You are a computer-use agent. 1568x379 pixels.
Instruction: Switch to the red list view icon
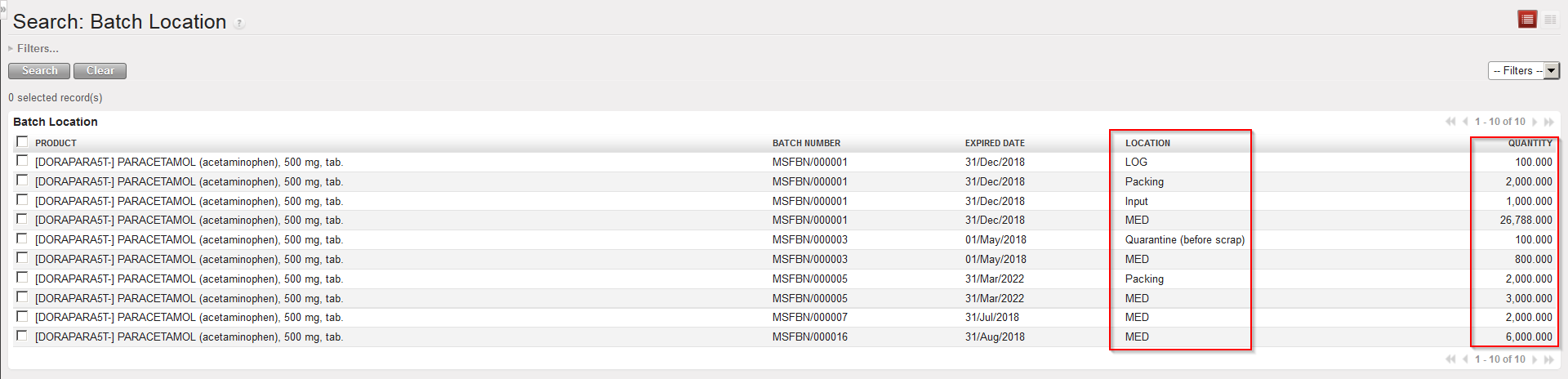pyautogui.click(x=1527, y=19)
